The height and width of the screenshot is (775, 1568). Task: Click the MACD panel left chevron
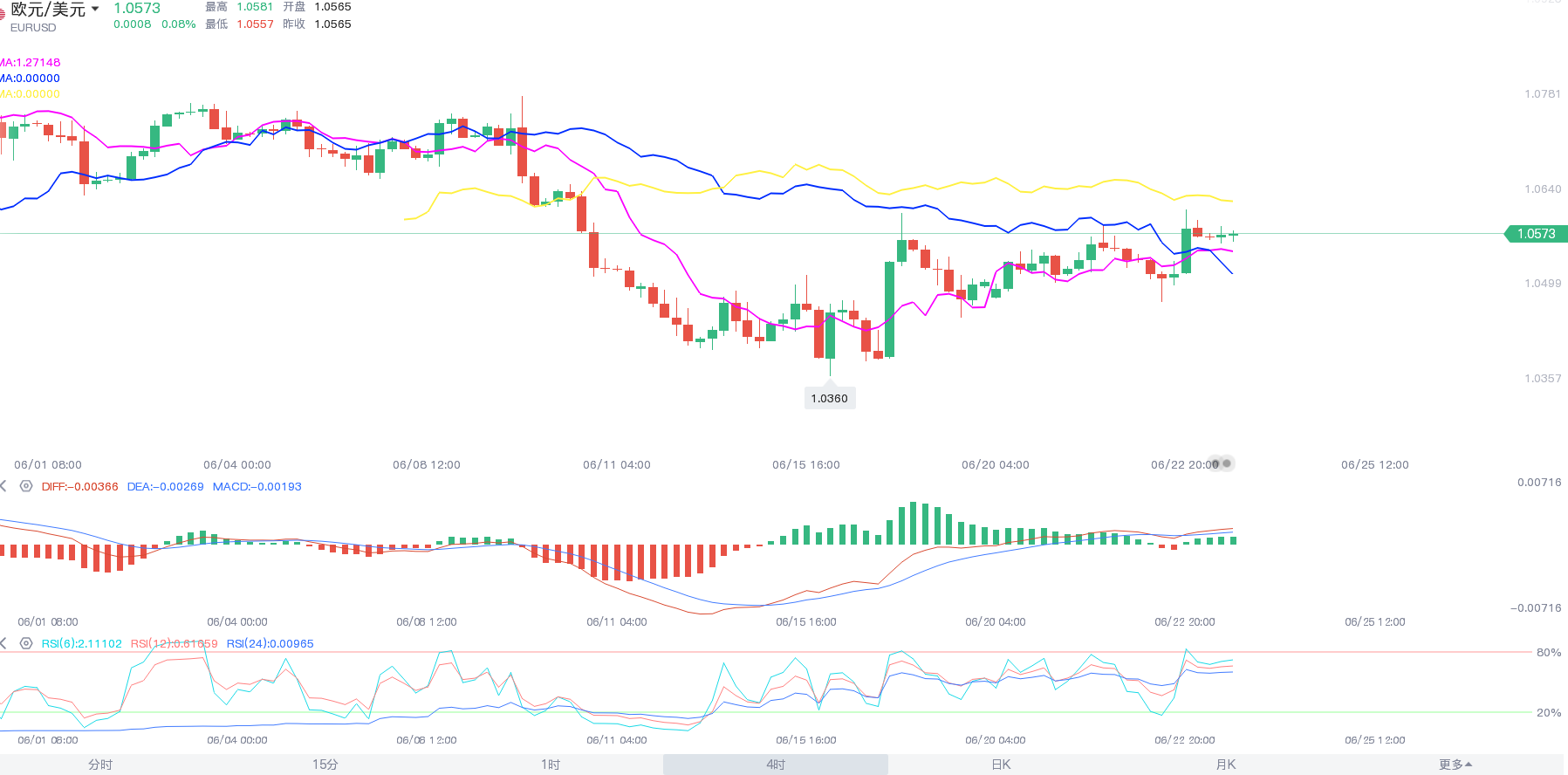coord(3,486)
